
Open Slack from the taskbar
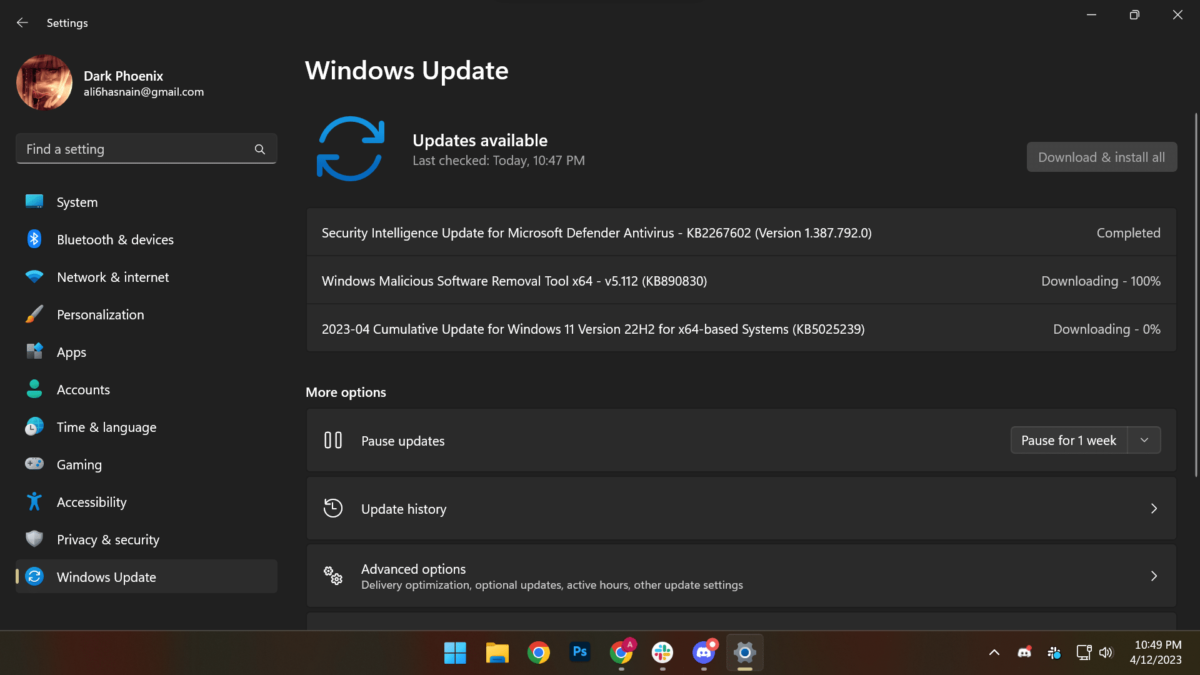point(662,653)
